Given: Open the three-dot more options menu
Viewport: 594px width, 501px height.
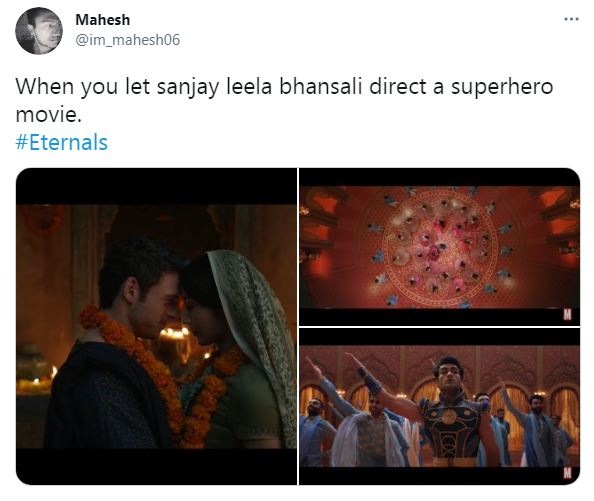Looking at the screenshot, I should pos(571,19).
